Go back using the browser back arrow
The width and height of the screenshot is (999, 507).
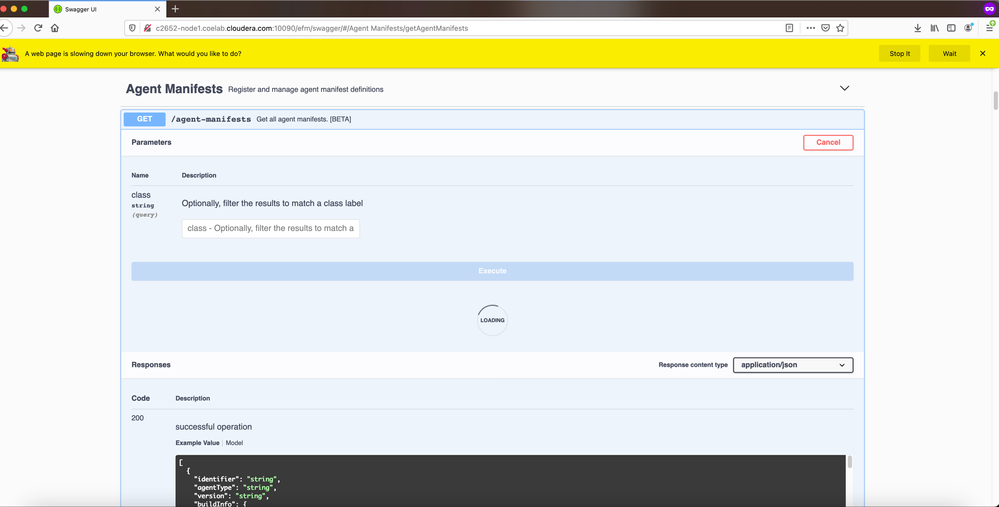[4, 28]
